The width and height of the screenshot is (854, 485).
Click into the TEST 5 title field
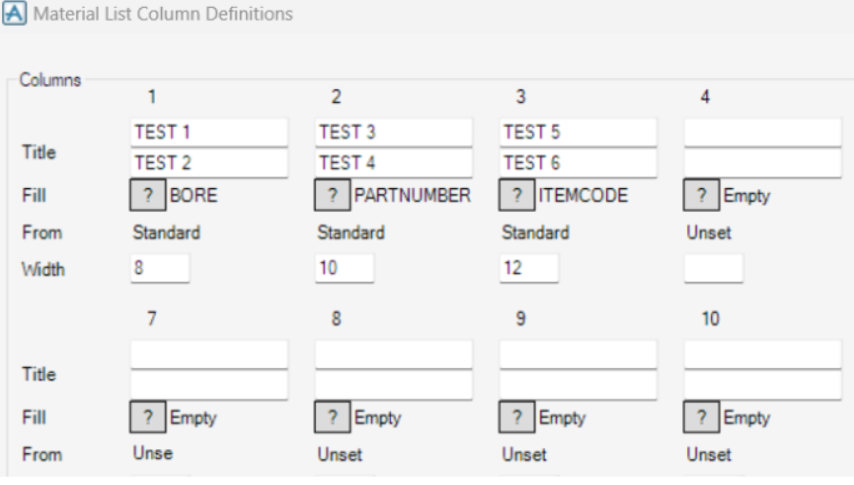[577, 132]
